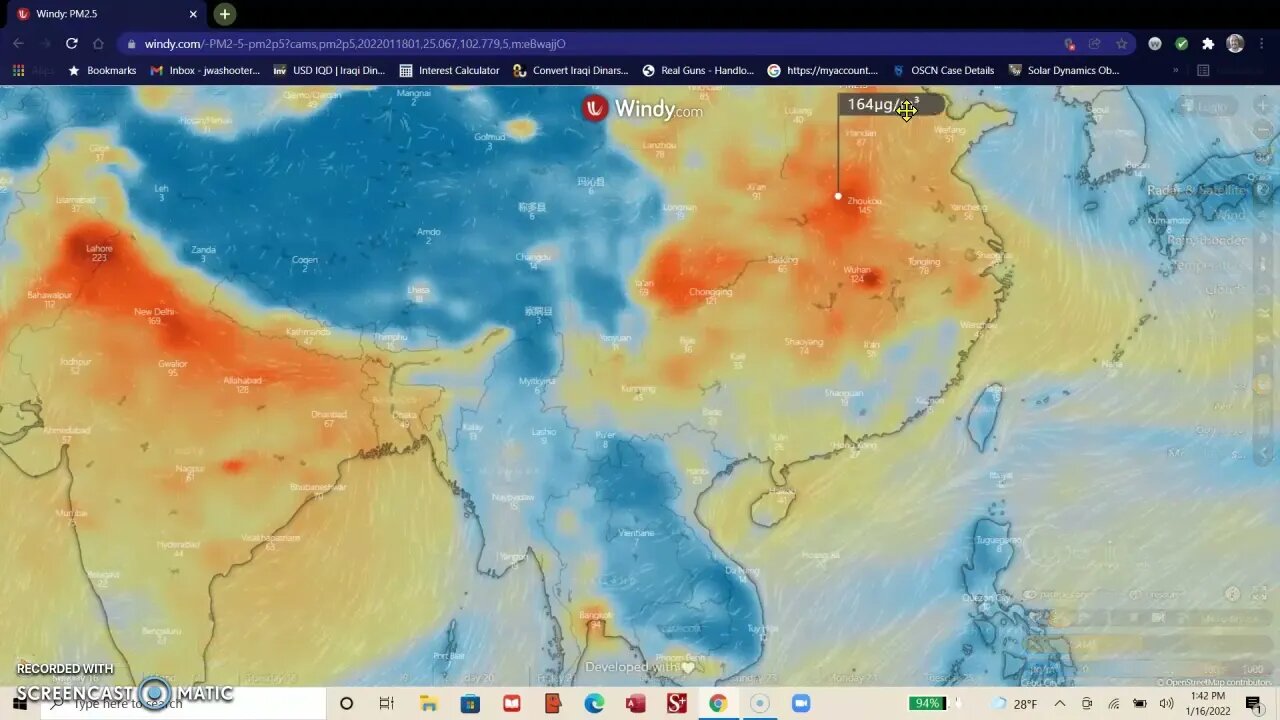This screenshot has height=720, width=1280.
Task: Select the Rain, thunder layer
Action: [x=1208, y=241]
